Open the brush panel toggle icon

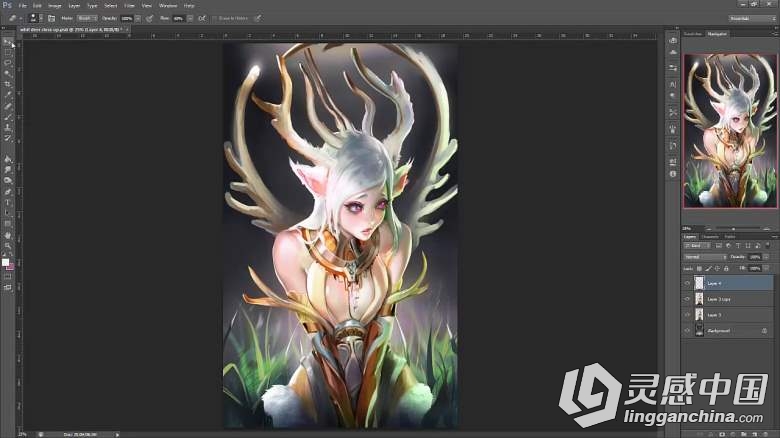point(51,18)
